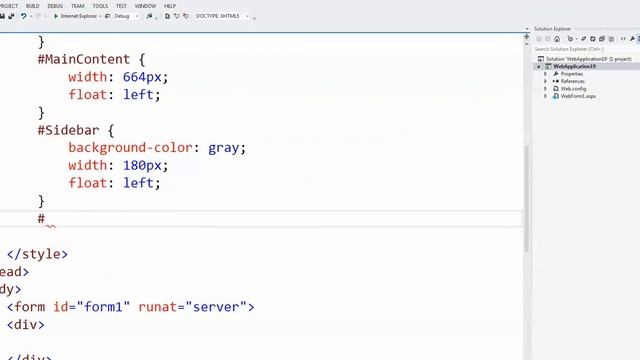Image resolution: width=640 pixels, height=360 pixels.
Task: Collapse the WebApplication19 project node
Action: [x=539, y=67]
